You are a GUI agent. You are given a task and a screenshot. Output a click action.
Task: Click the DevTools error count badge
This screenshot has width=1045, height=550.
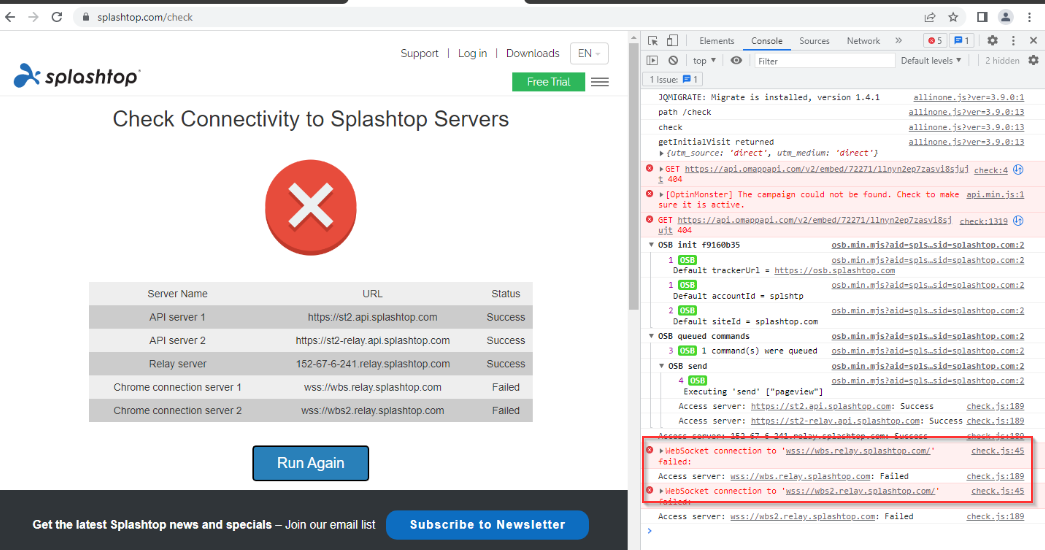pyautogui.click(x=935, y=41)
